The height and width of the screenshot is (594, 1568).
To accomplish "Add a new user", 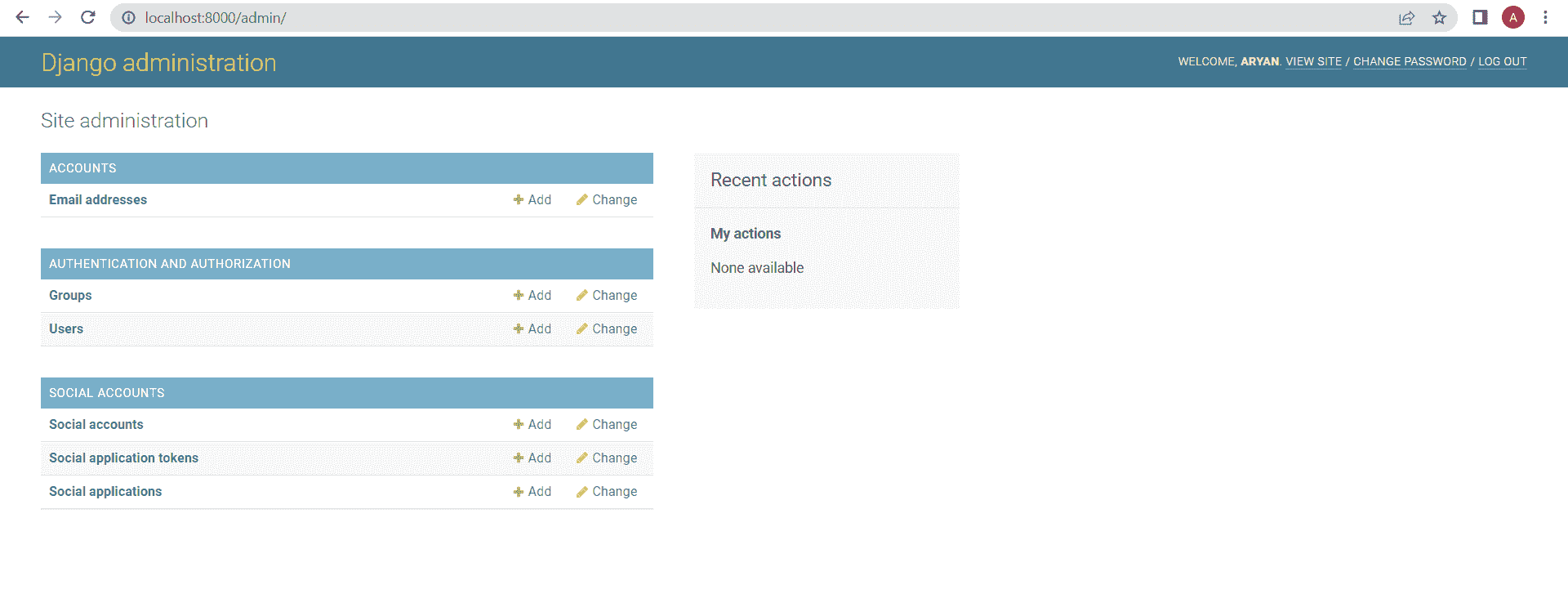I will (532, 328).
